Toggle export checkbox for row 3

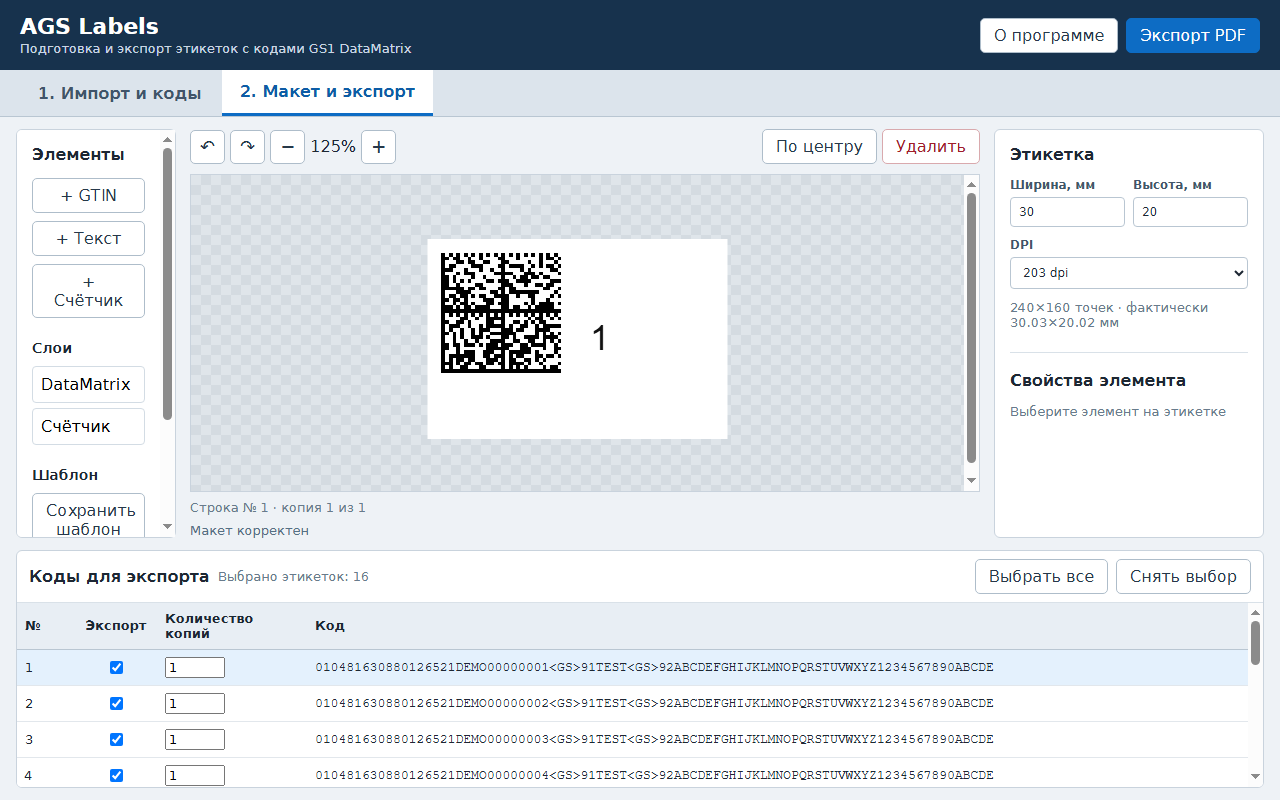(x=116, y=740)
